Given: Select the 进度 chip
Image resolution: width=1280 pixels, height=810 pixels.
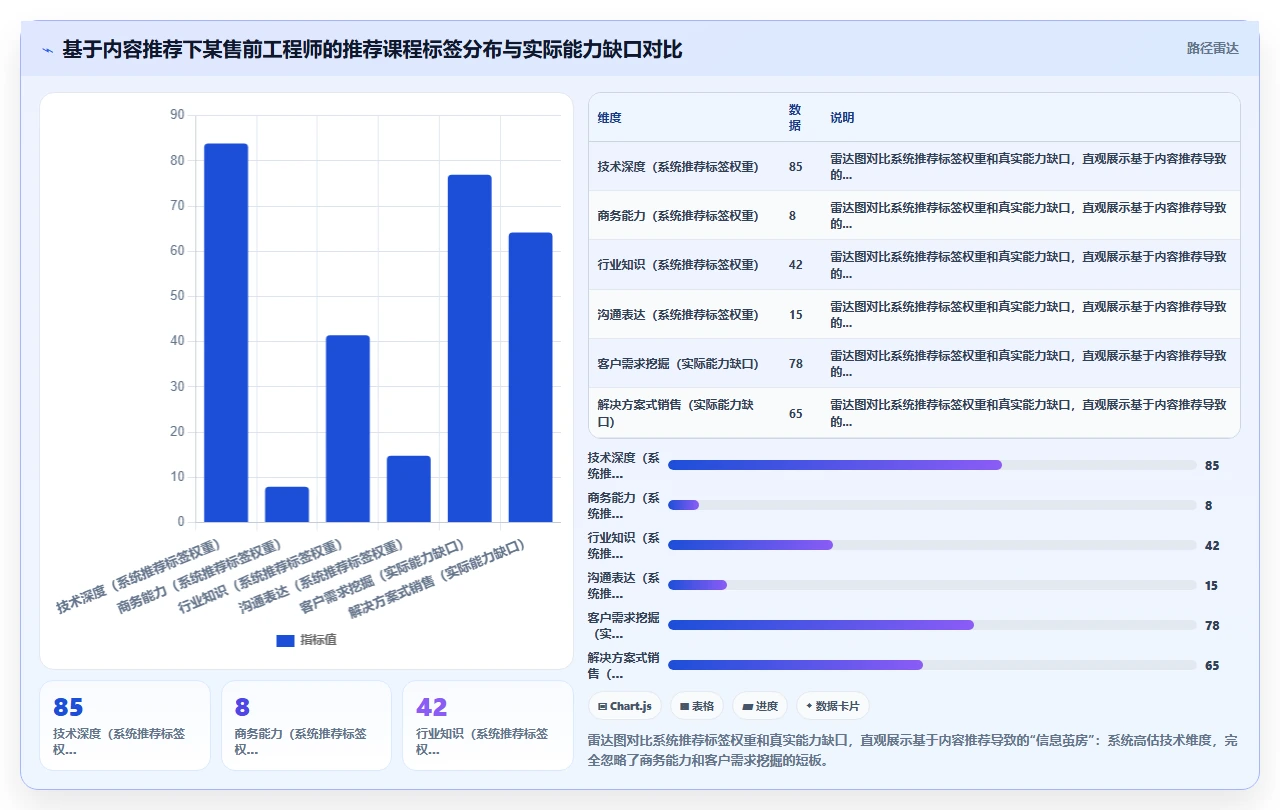Looking at the screenshot, I should point(760,706).
